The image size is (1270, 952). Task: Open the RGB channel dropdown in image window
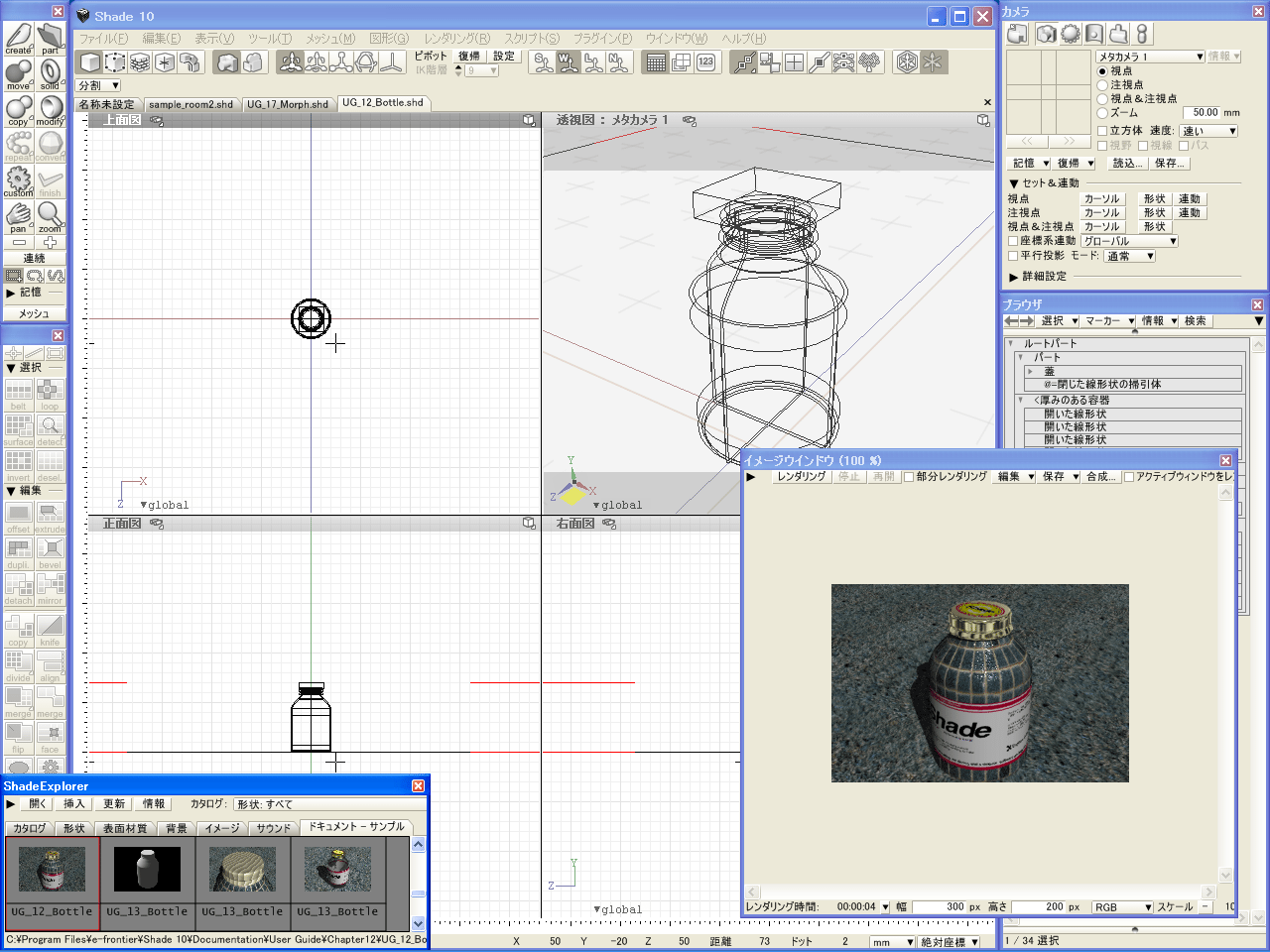[x=1122, y=907]
